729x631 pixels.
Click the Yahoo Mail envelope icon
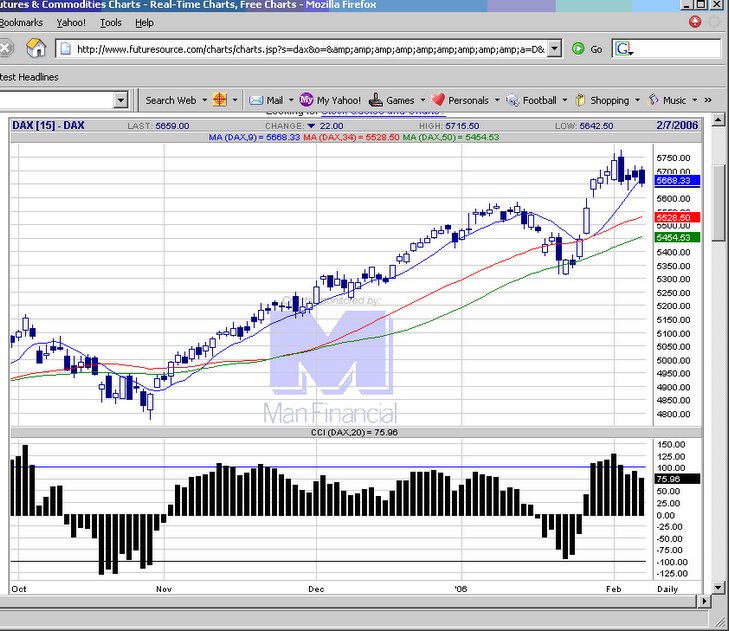click(x=256, y=100)
